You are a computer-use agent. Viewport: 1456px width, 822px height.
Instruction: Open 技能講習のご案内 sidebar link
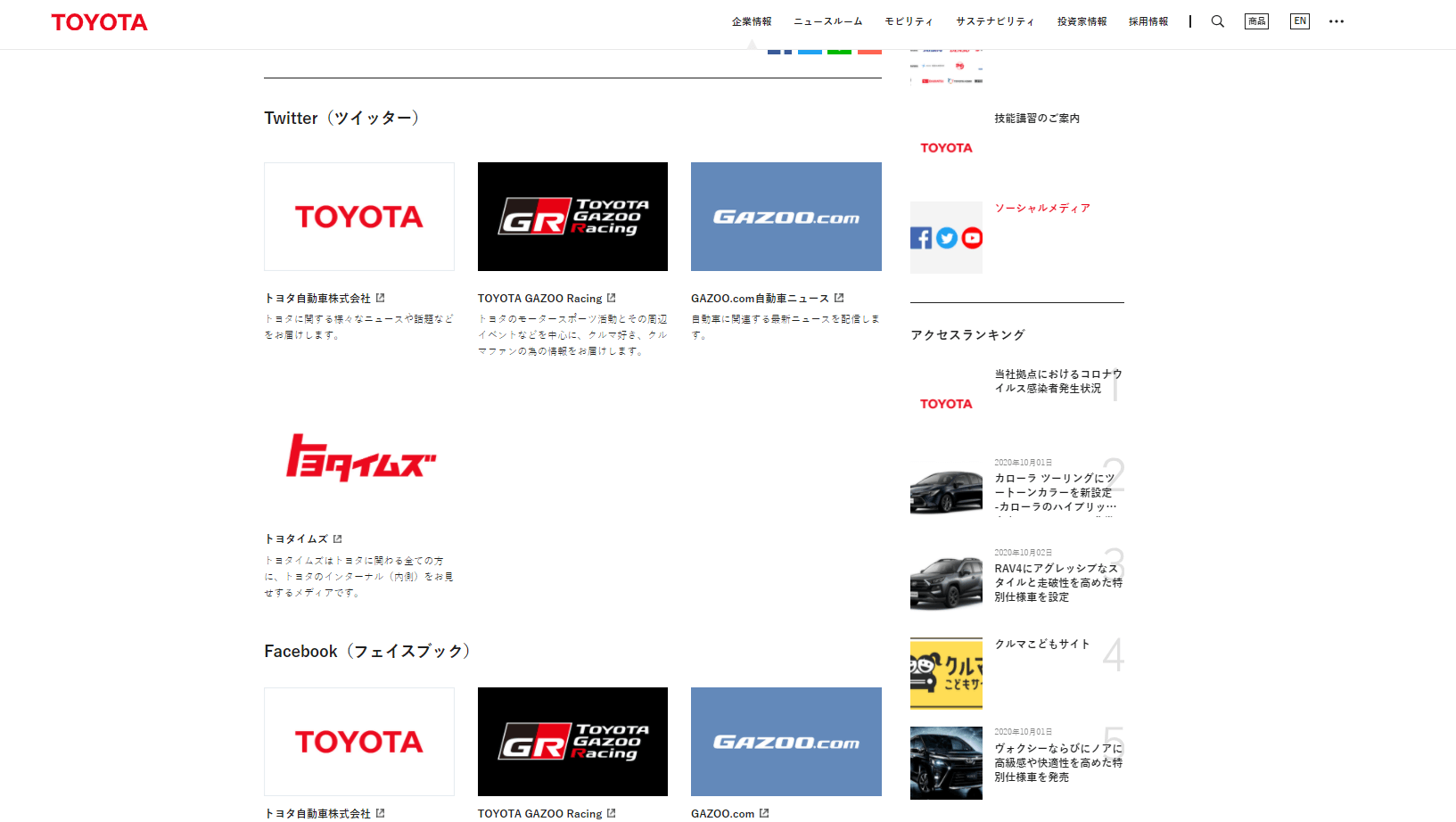pos(1037,119)
